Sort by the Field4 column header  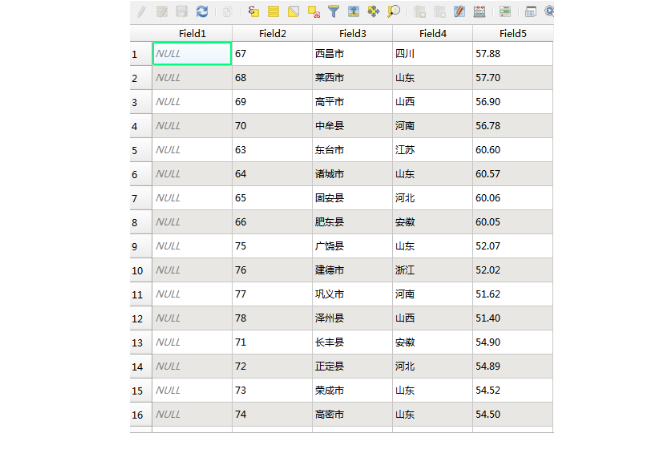tap(432, 33)
